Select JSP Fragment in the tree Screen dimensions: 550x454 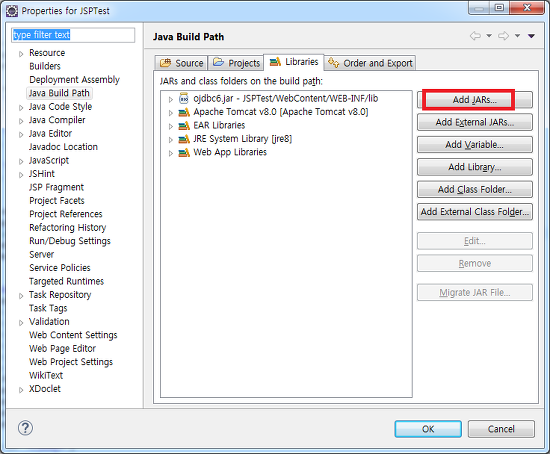[x=56, y=187]
